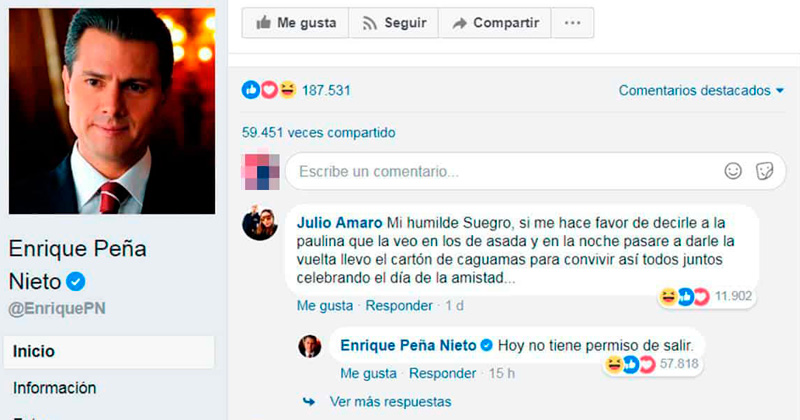
Task: Share the page via Compartir button
Action: pyautogui.click(x=495, y=23)
